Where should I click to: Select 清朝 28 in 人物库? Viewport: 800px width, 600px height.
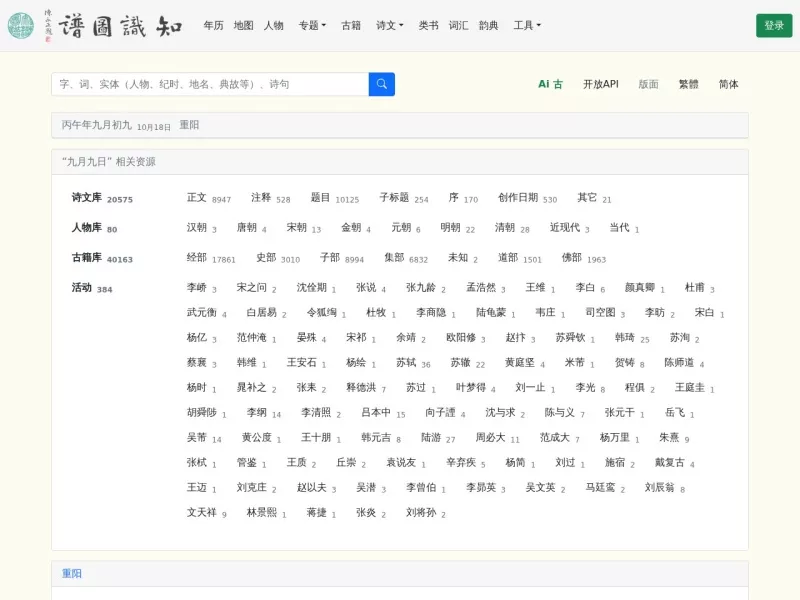[x=512, y=228]
